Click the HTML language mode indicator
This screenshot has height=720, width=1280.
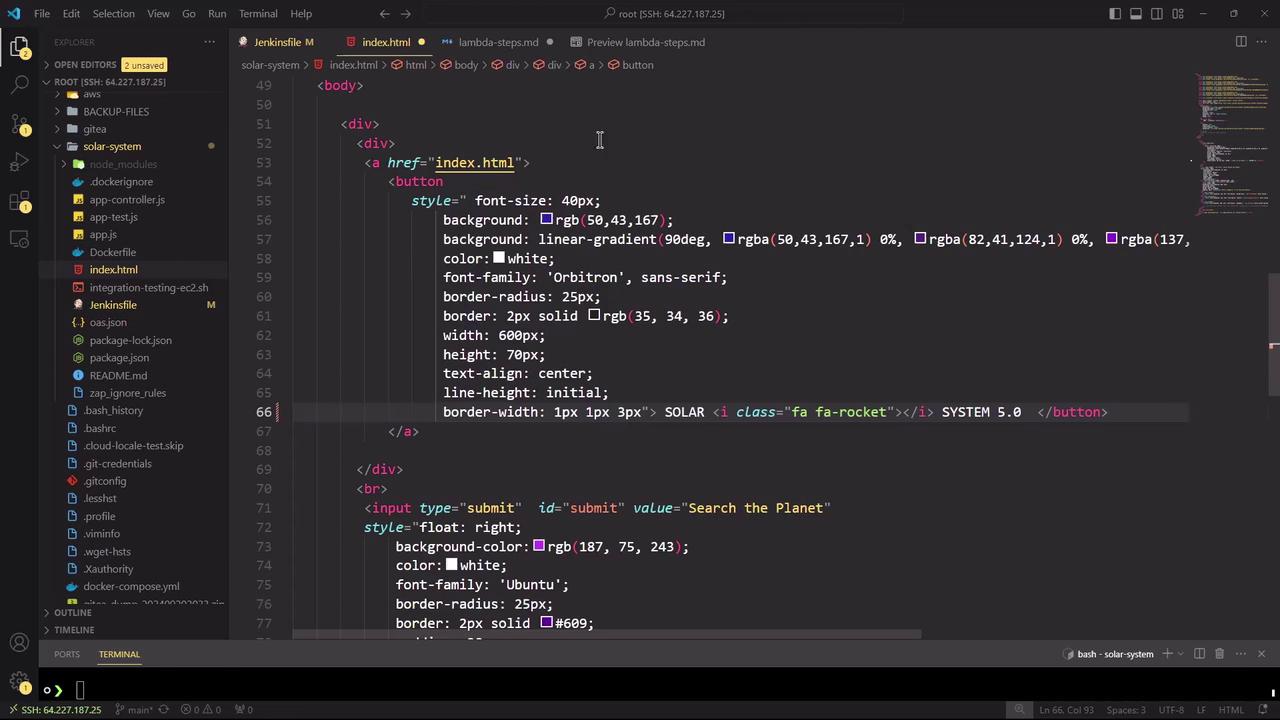1231,710
